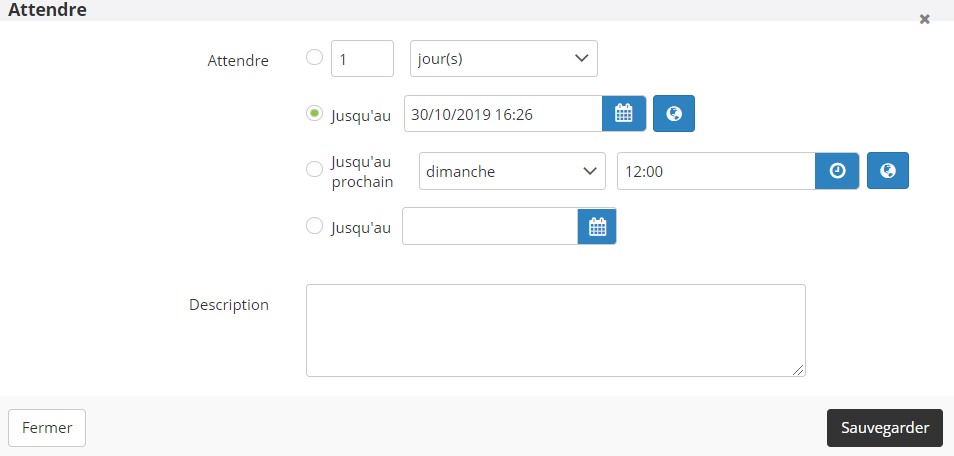The height and width of the screenshot is (456, 954).
Task: Choose the Jusqu'au prochain radio option
Action: click(314, 169)
